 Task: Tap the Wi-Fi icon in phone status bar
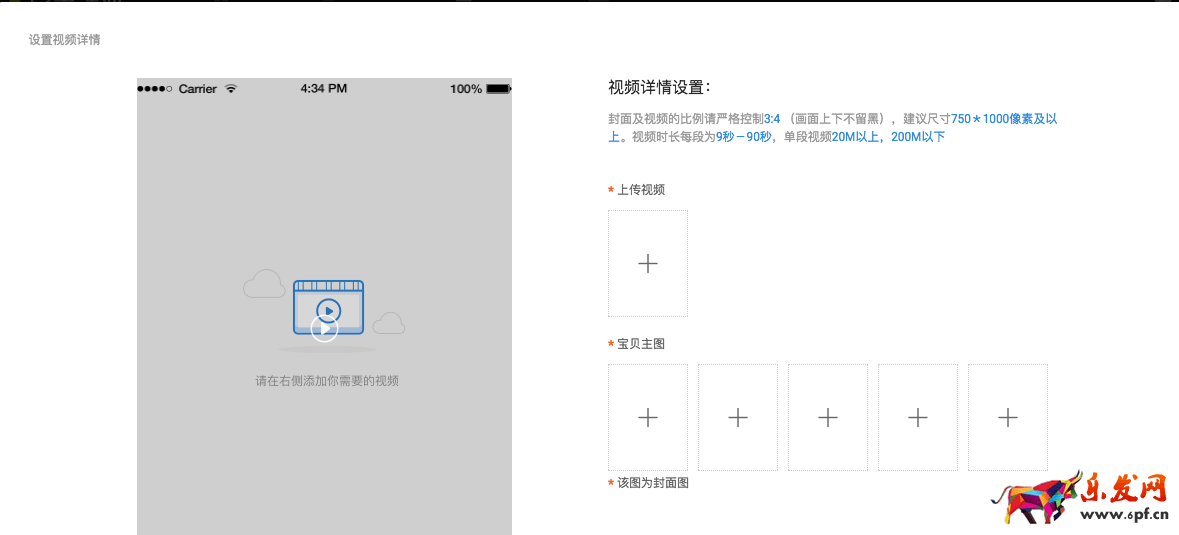coord(231,89)
